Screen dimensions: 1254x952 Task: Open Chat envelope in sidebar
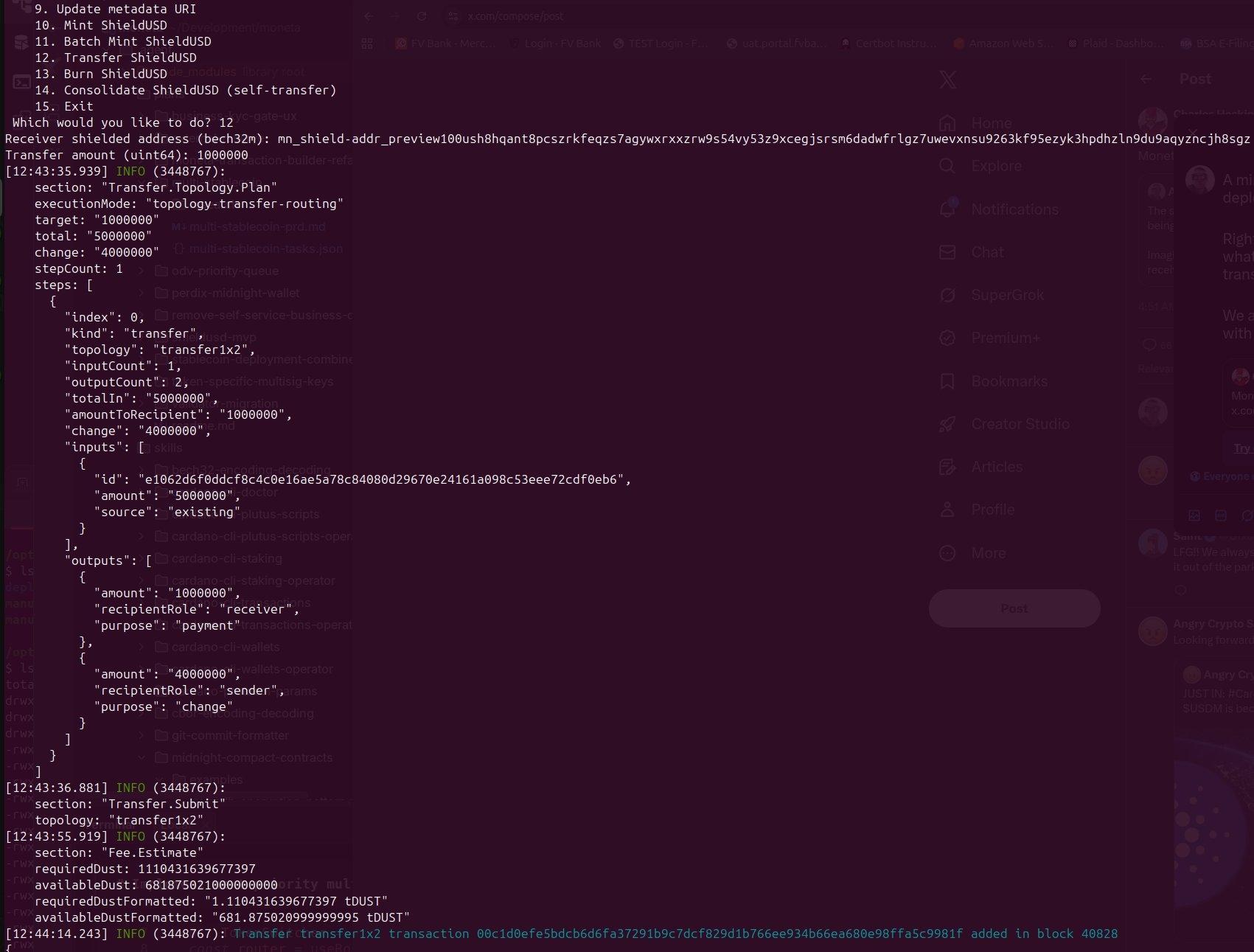click(948, 252)
